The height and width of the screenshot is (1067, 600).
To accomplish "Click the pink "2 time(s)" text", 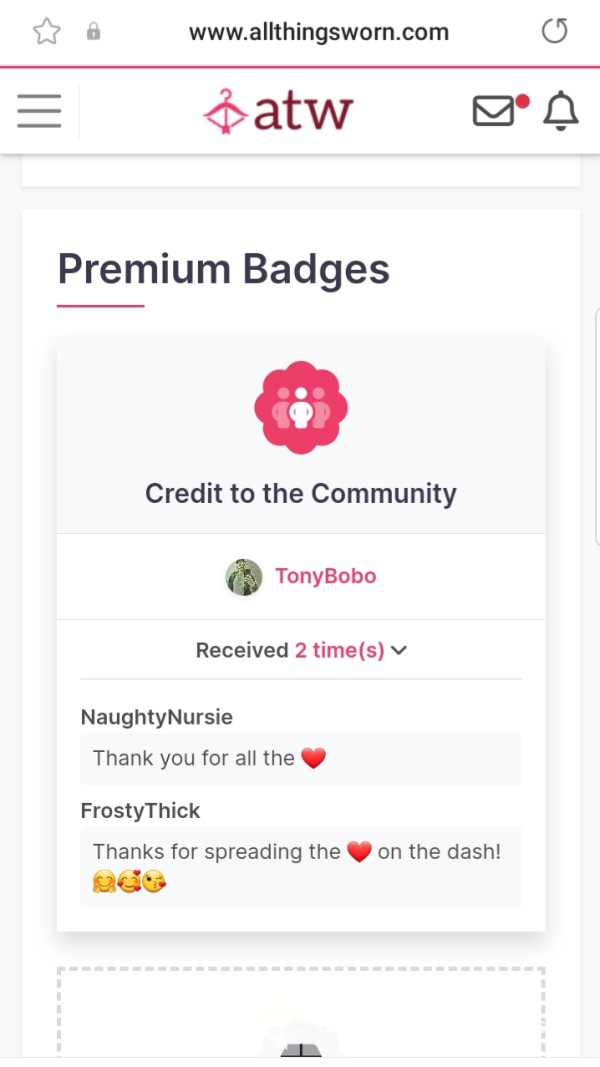I will tap(339, 651).
